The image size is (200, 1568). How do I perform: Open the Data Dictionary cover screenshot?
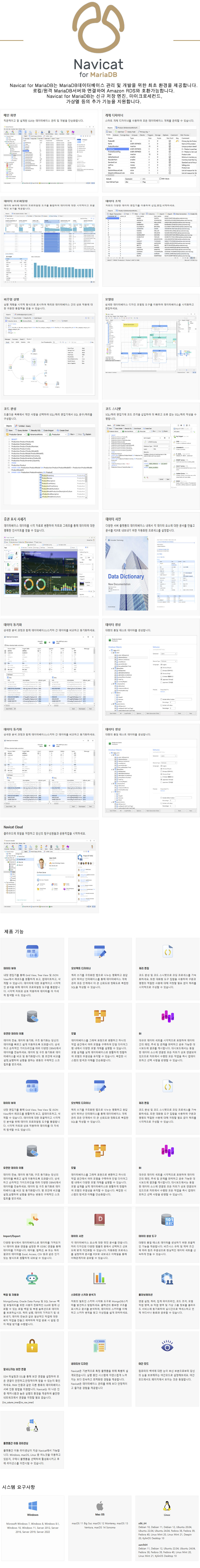click(x=151, y=573)
